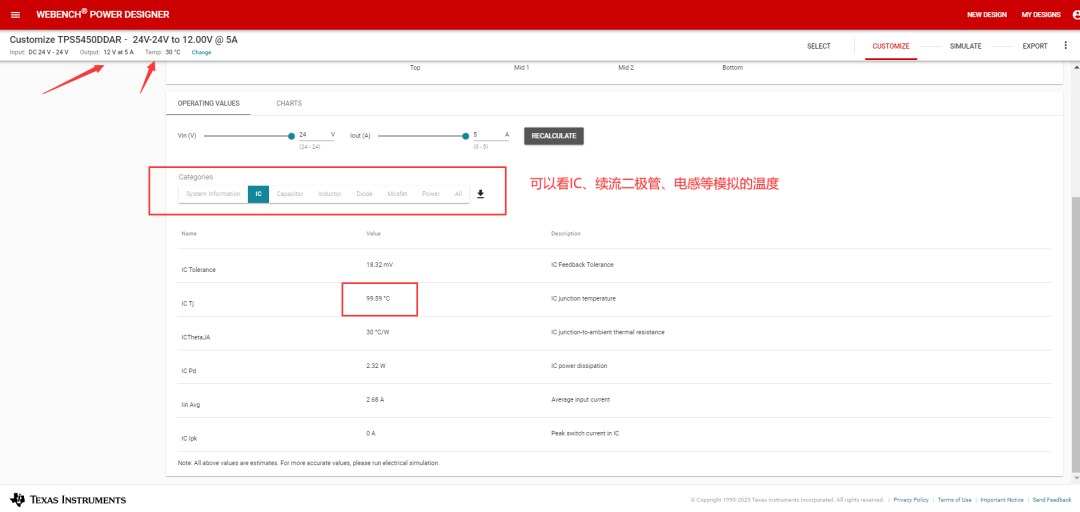This screenshot has width=1080, height=512.
Task: Click the 18.32 mV tolerance value
Action: tap(380, 265)
